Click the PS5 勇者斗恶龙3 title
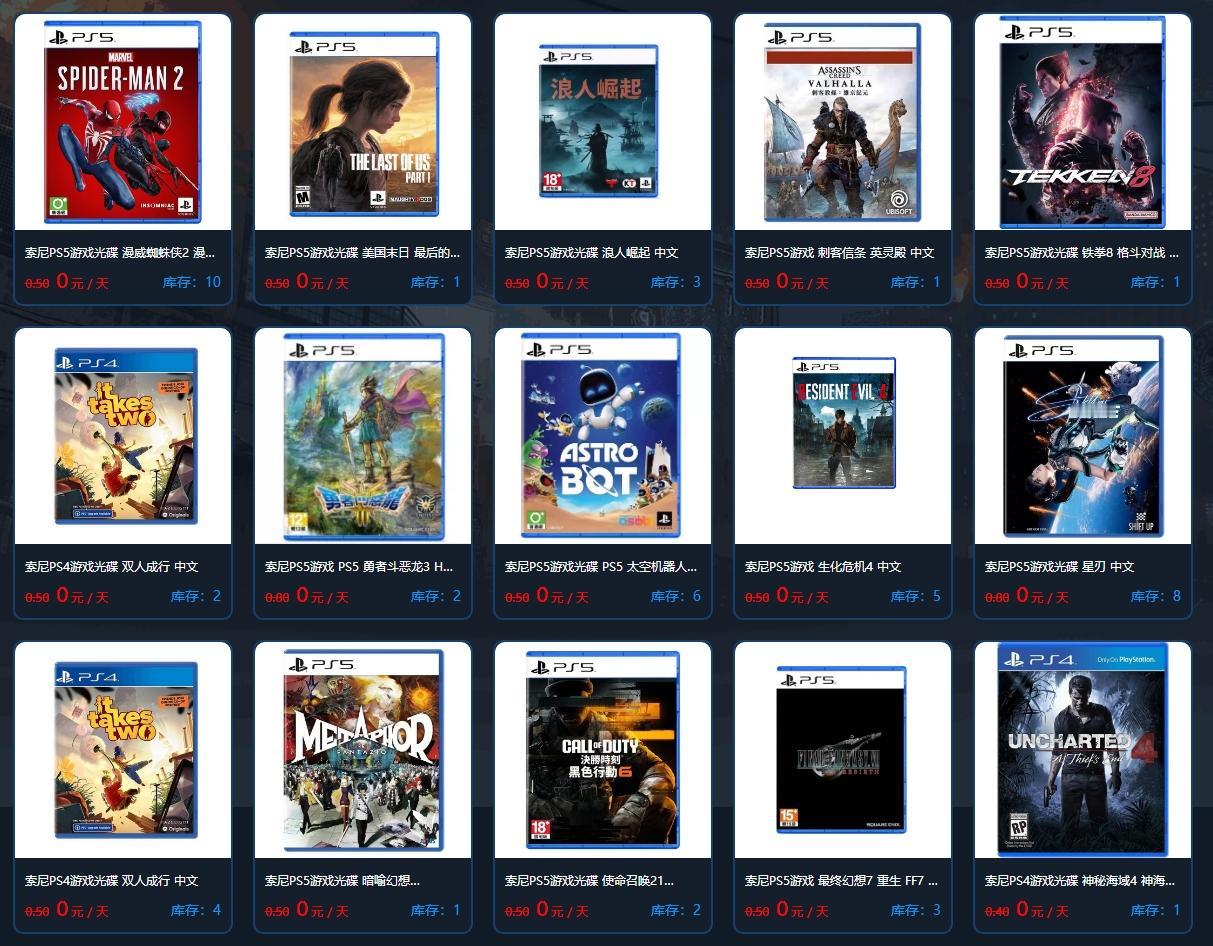The width and height of the screenshot is (1213, 946). [359, 567]
